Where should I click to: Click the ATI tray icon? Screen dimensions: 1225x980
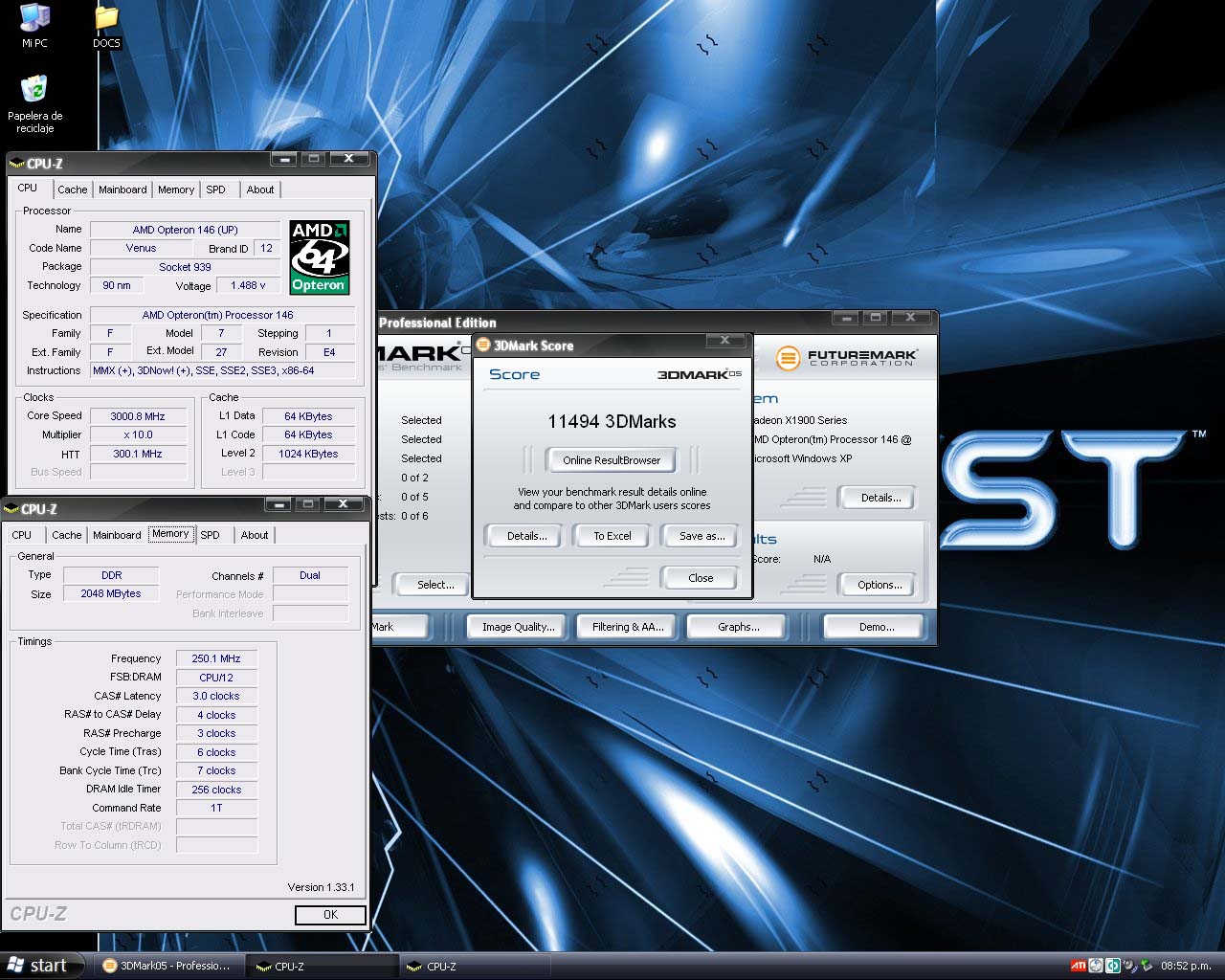(x=1079, y=966)
